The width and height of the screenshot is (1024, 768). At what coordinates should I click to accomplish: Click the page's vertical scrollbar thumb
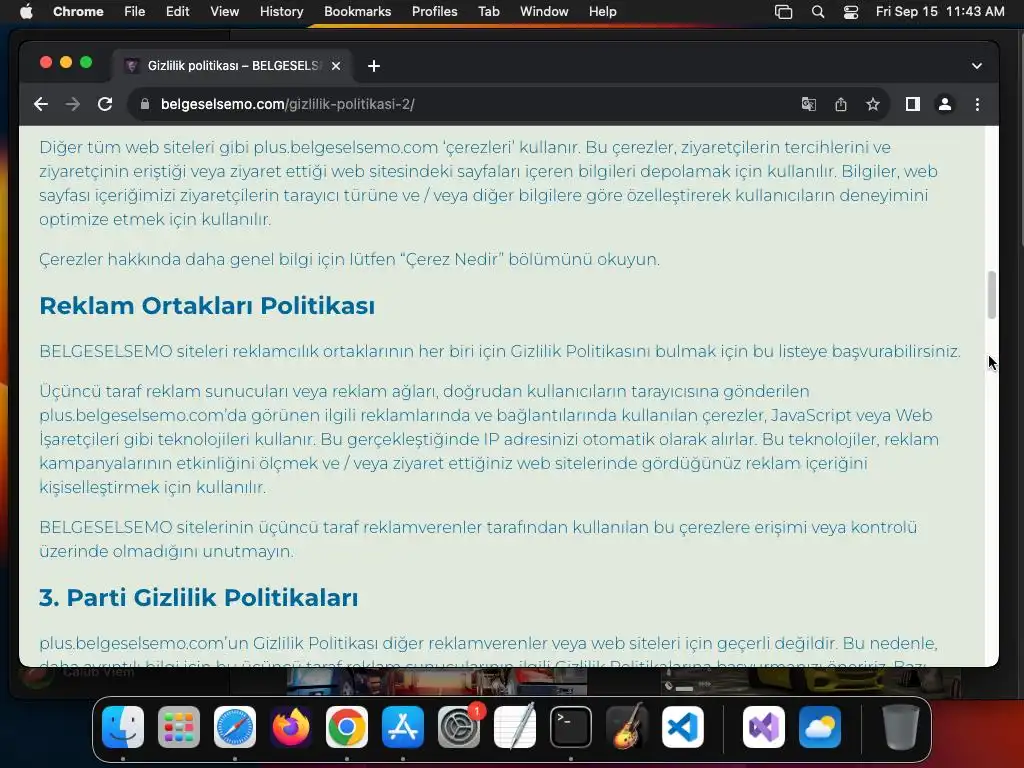[x=991, y=295]
